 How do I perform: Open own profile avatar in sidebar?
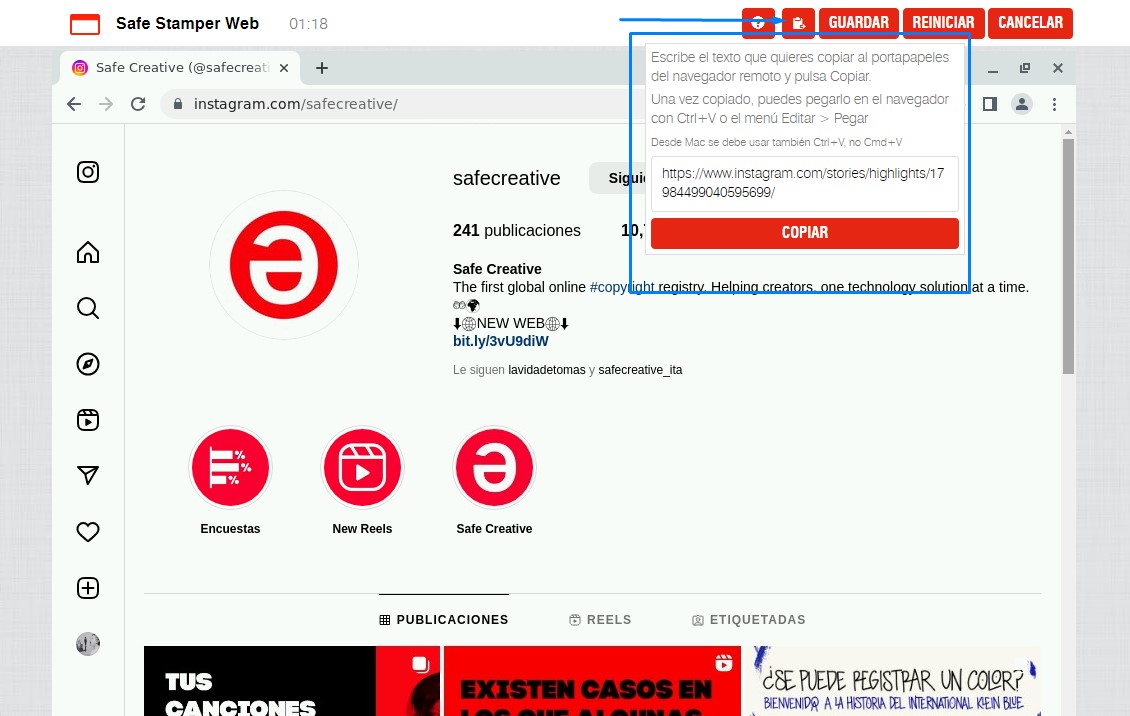[x=88, y=644]
